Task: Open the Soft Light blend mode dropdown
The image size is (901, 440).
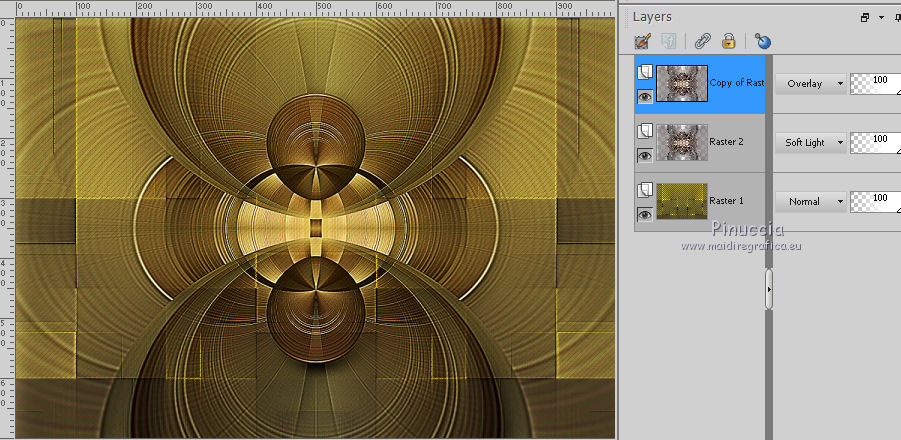Action: pyautogui.click(x=809, y=143)
